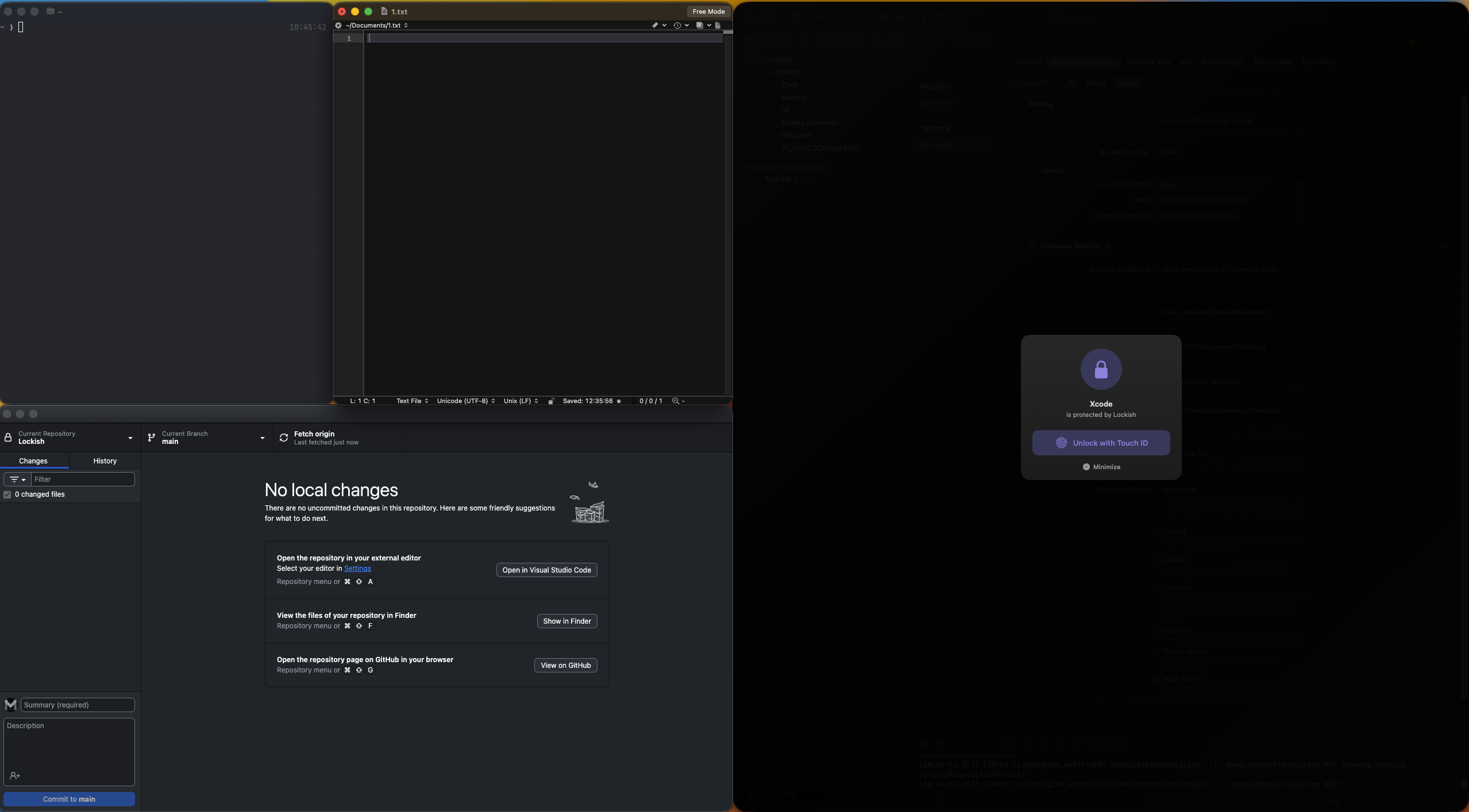Click the zoom control in the editor status bar
The height and width of the screenshot is (812, 1469).
tap(677, 400)
